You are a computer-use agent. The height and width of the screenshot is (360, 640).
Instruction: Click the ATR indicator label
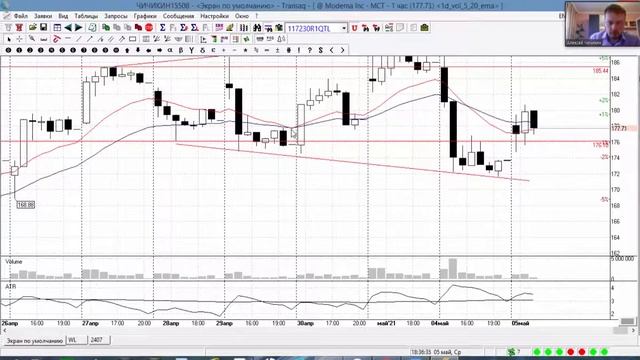(11, 287)
